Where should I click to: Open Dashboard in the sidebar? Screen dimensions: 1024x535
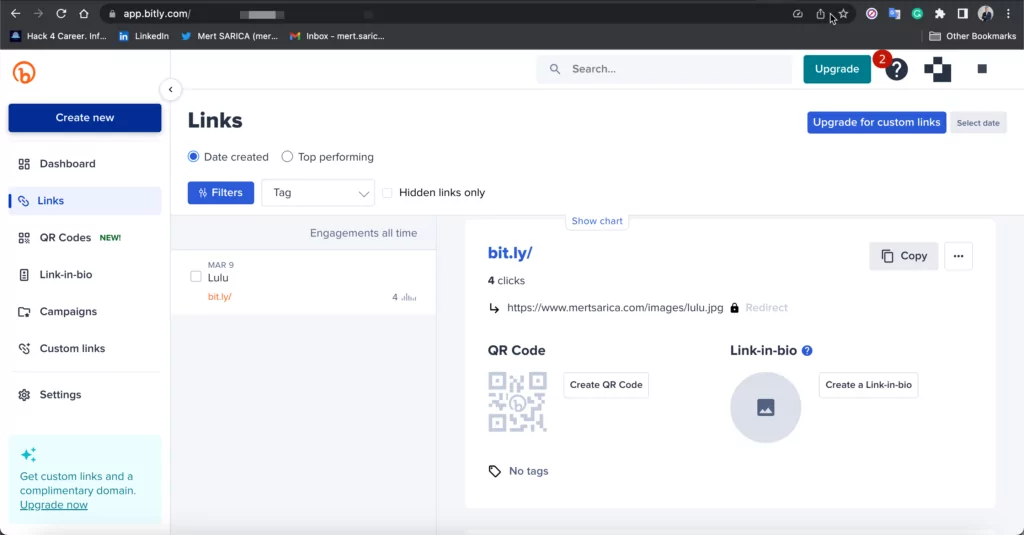click(x=85, y=164)
